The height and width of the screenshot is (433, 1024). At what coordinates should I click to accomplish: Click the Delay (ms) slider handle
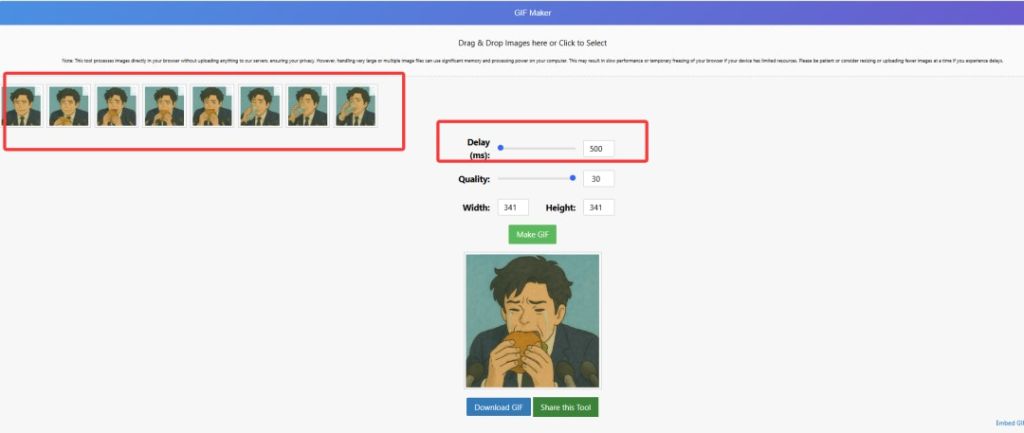(x=501, y=148)
